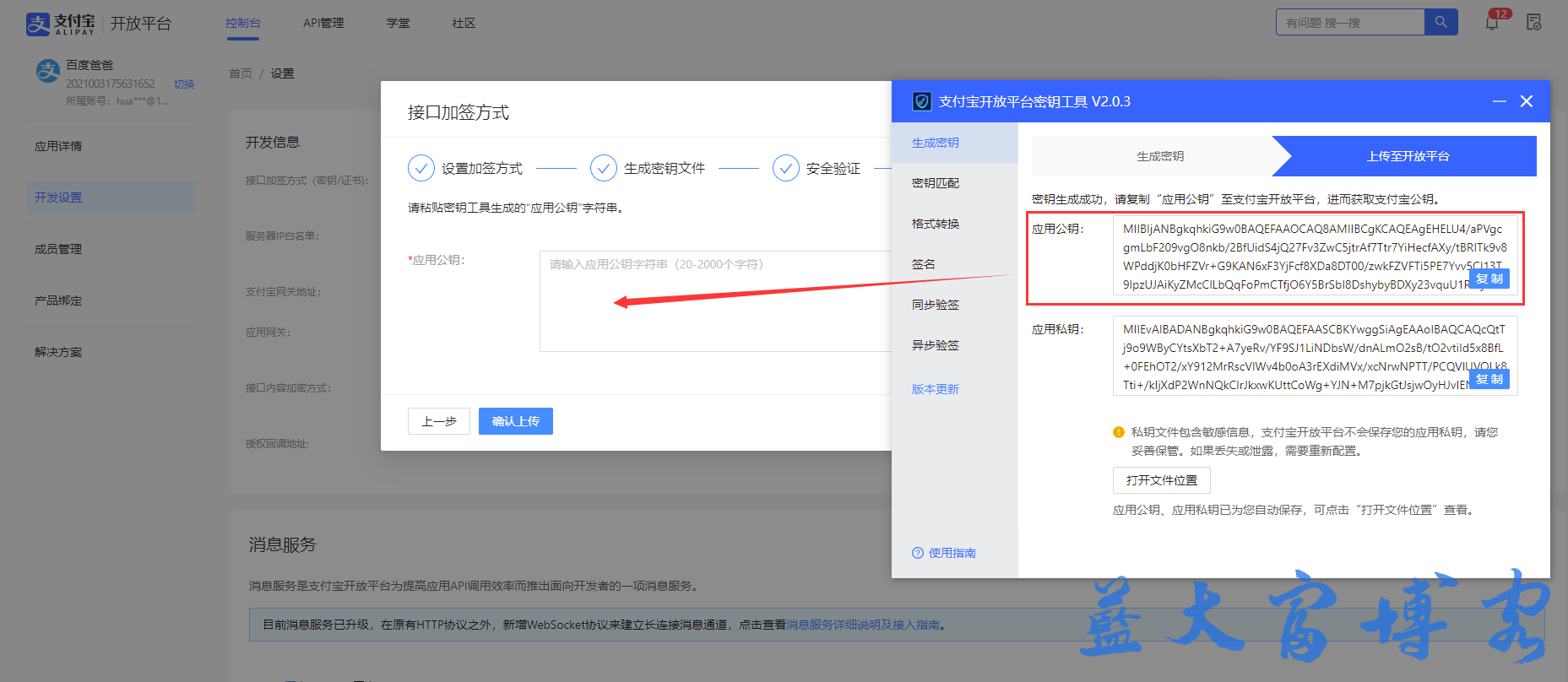Click the search magnifier button
The height and width of the screenshot is (682, 1568).
[x=1441, y=22]
